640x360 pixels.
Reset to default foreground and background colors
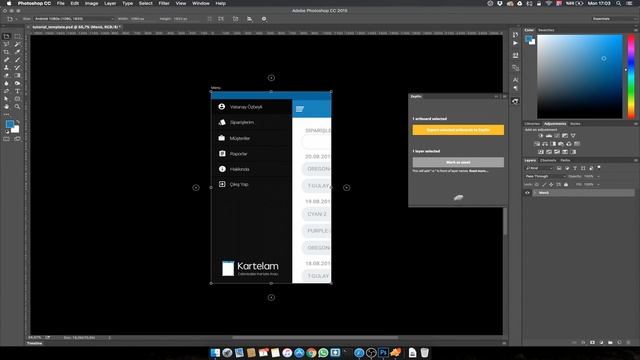7,132
